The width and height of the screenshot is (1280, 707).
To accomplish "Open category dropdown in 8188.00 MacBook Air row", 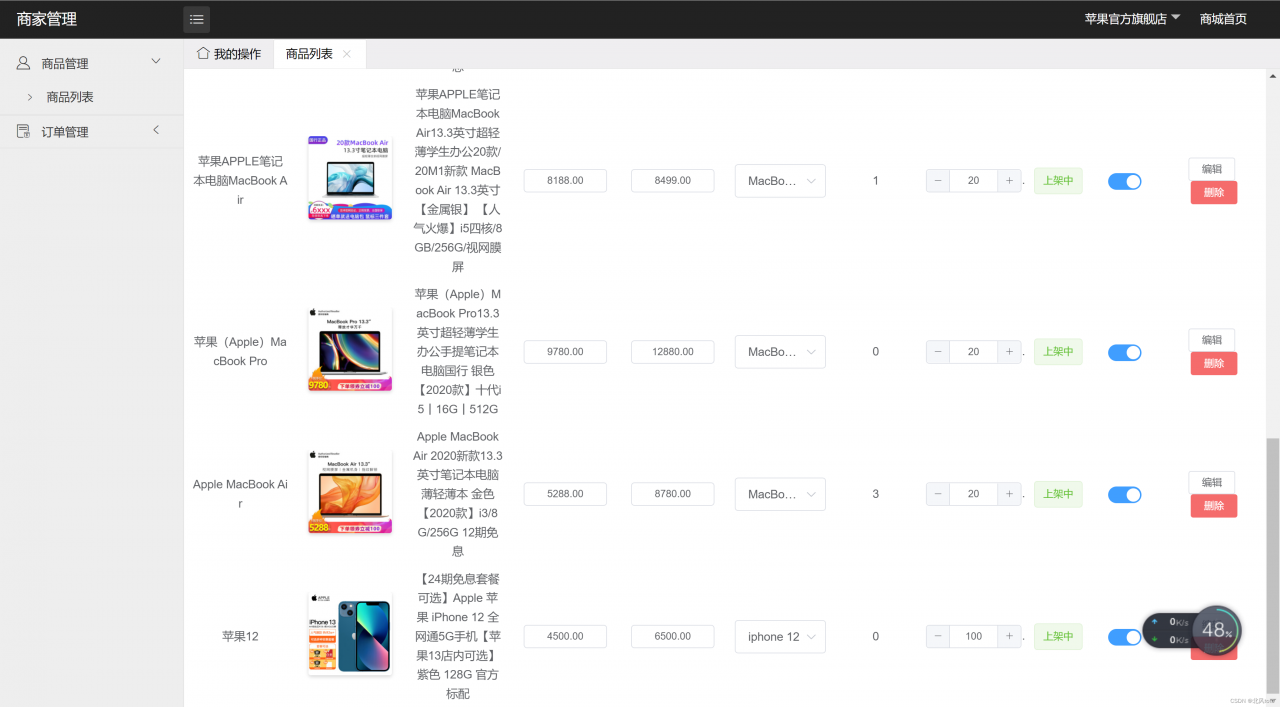I will tap(780, 181).
